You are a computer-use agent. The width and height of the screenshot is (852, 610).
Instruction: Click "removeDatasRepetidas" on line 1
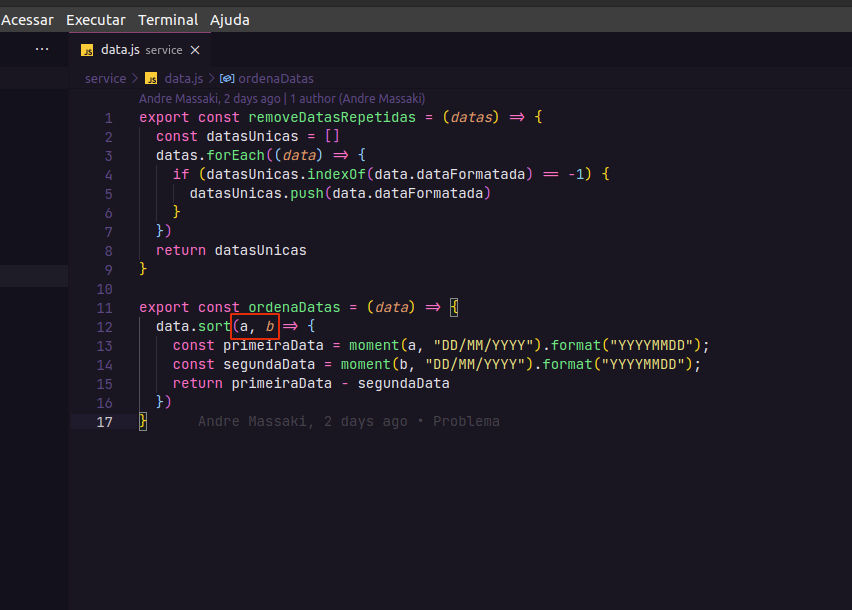(x=332, y=117)
